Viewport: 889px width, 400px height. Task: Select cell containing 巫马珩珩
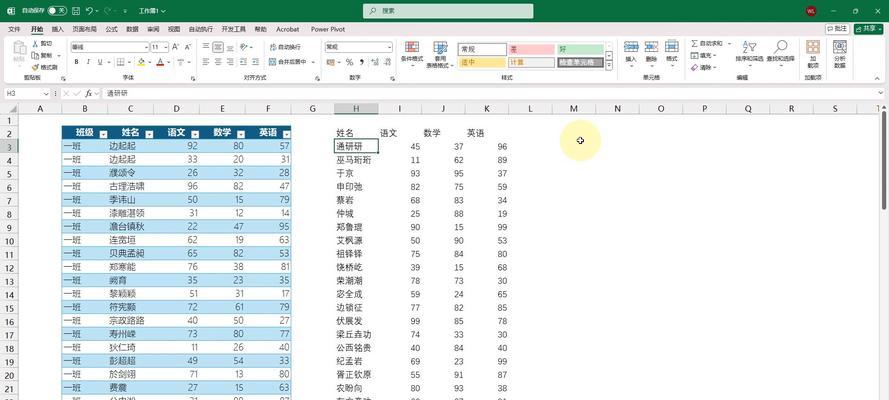[356, 160]
